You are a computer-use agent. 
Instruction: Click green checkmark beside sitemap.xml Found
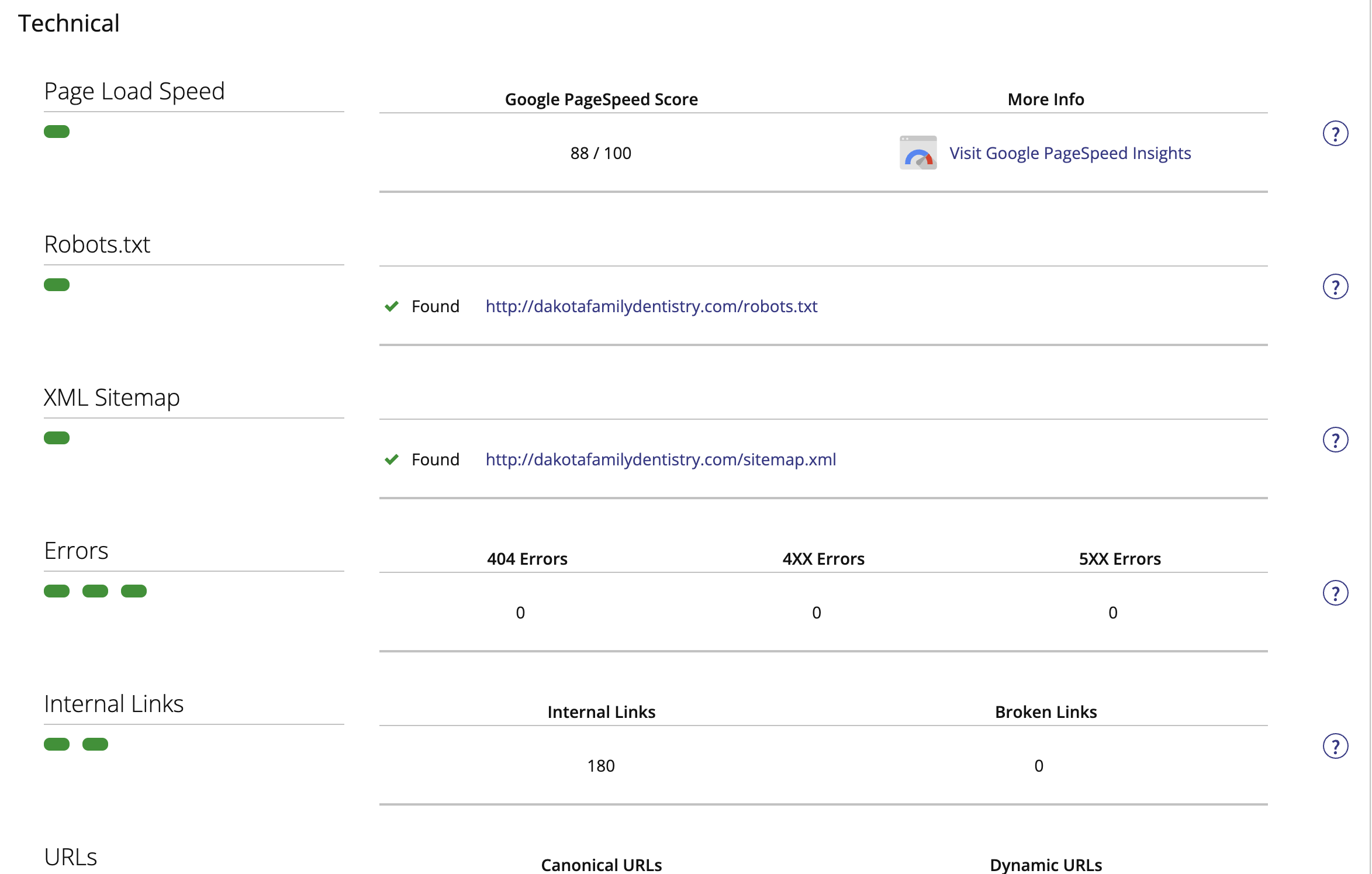click(392, 460)
